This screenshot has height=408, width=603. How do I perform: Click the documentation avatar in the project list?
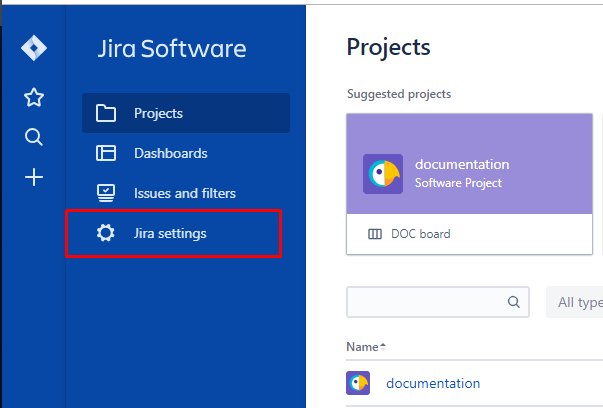click(358, 383)
